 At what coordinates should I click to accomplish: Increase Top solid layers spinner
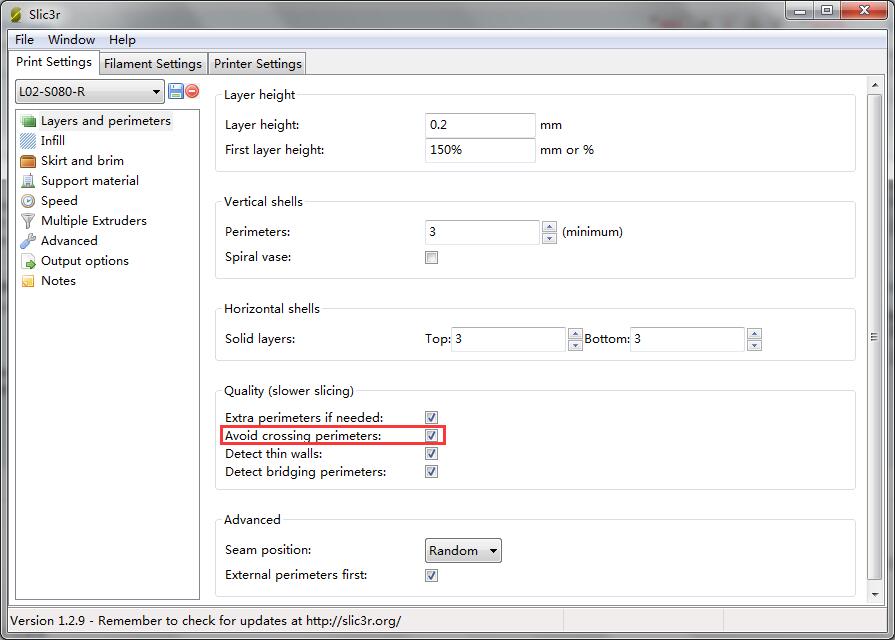click(575, 333)
